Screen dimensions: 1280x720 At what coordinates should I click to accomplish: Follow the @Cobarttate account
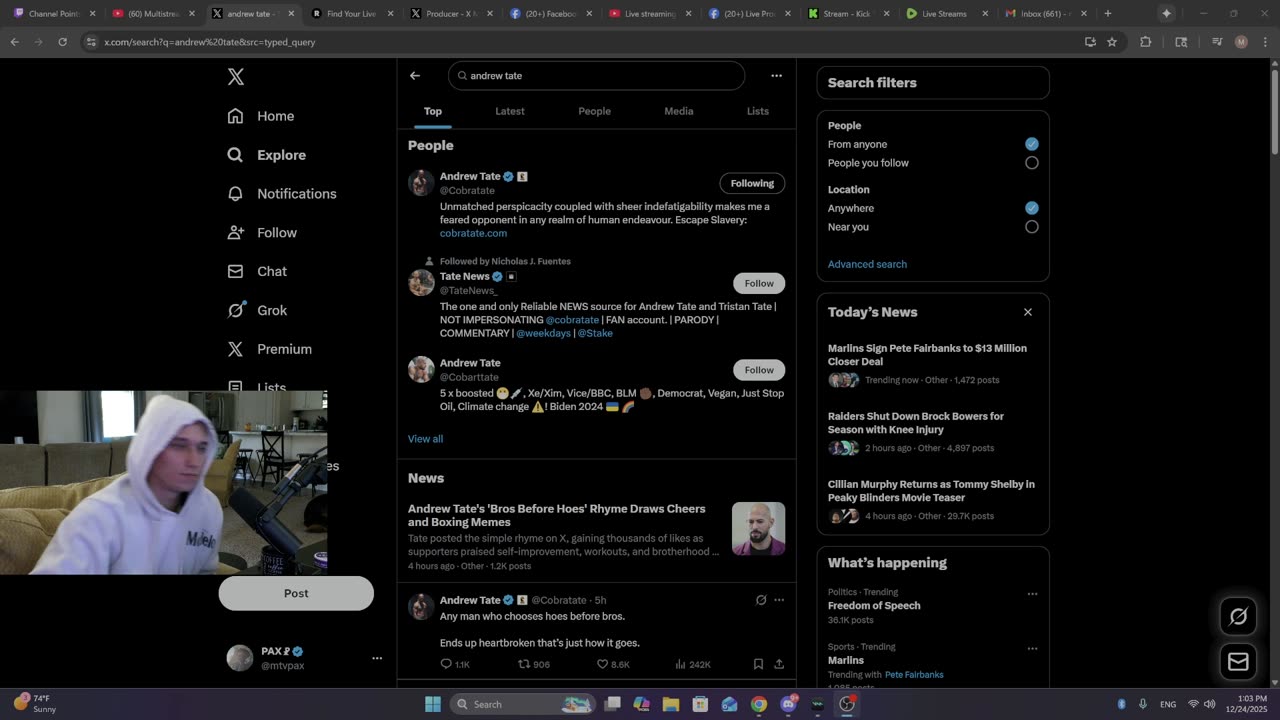click(759, 370)
